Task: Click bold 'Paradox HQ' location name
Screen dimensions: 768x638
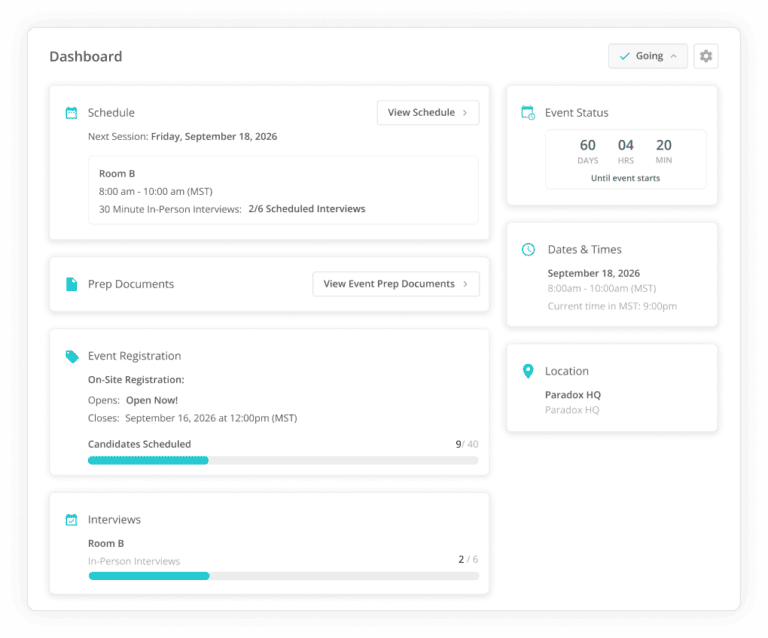Action: coord(573,395)
